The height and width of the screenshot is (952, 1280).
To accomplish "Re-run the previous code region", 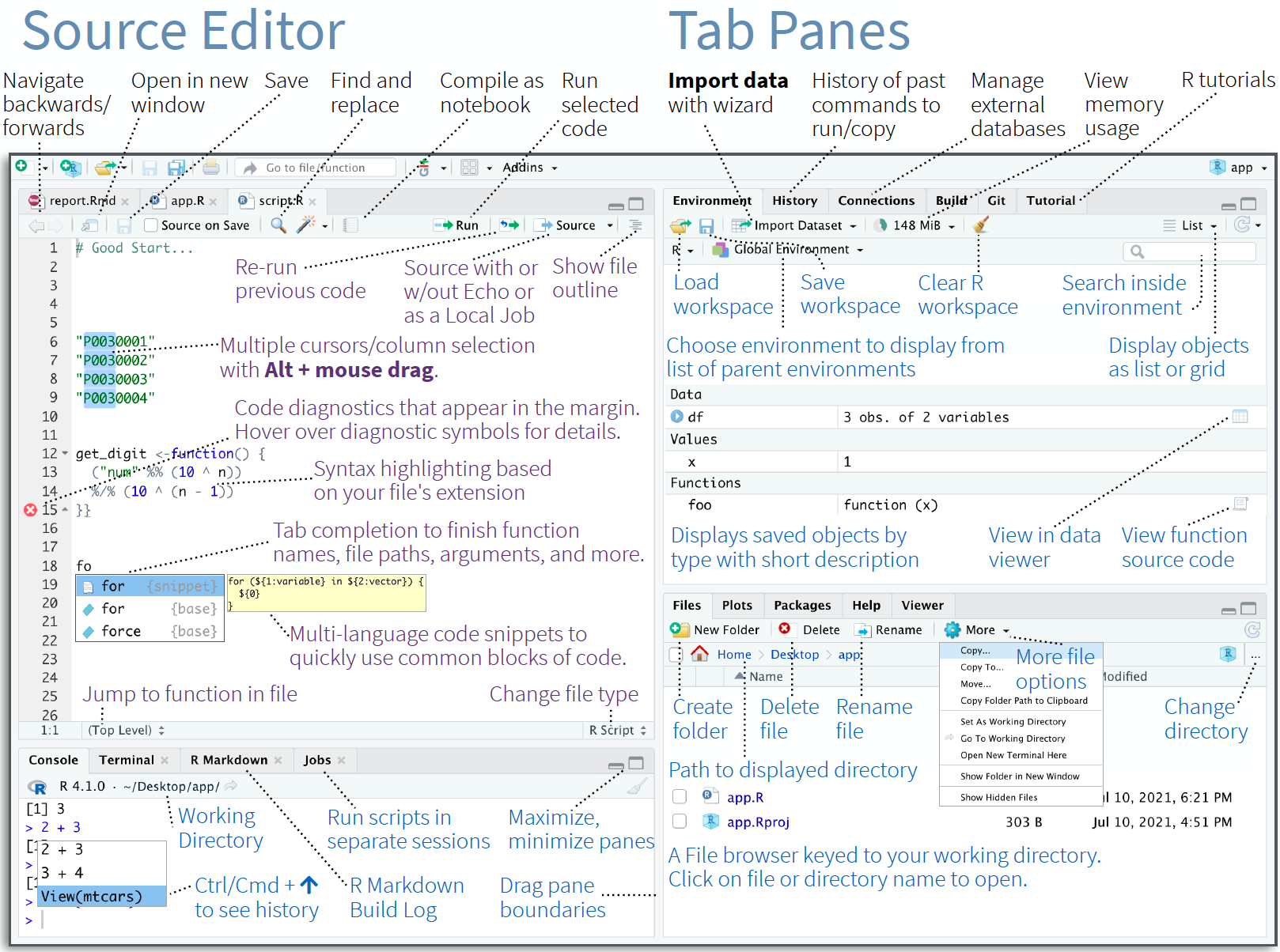I will [x=509, y=225].
